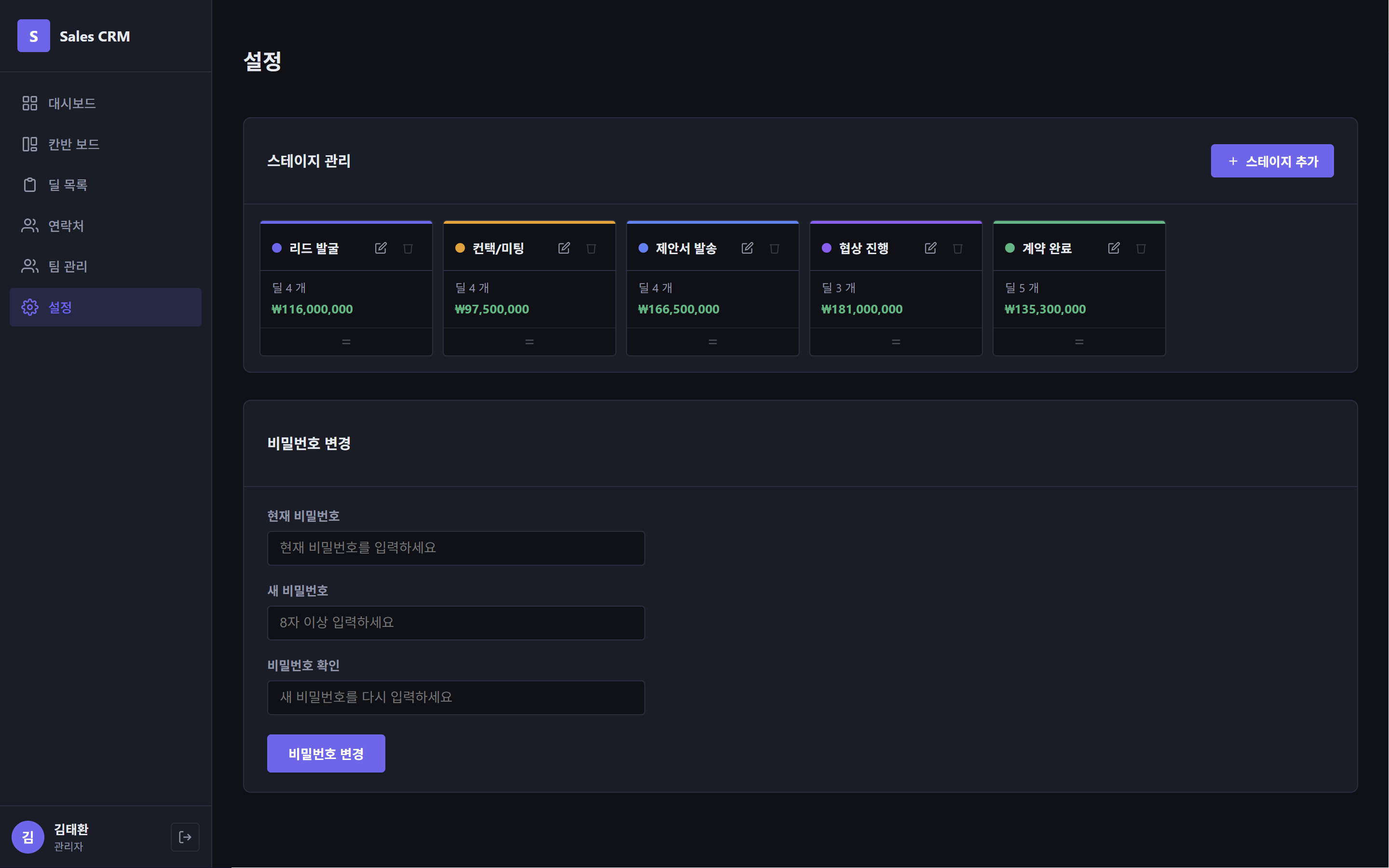The height and width of the screenshot is (868, 1389).
Task: Click the ₩97,500,000 amount
Action: tap(492, 310)
